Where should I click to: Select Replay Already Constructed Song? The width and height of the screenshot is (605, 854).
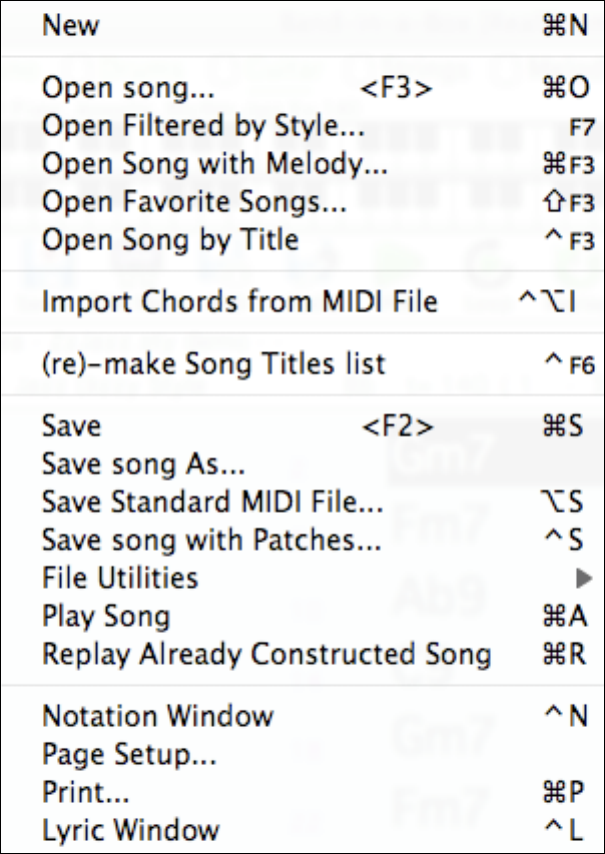pyautogui.click(x=266, y=655)
